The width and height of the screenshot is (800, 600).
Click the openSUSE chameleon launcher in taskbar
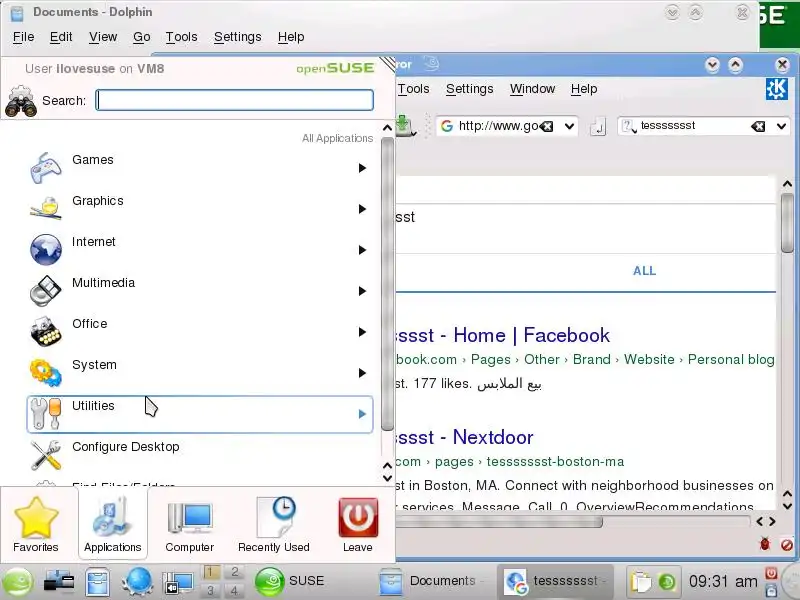pyautogui.click(x=17, y=582)
